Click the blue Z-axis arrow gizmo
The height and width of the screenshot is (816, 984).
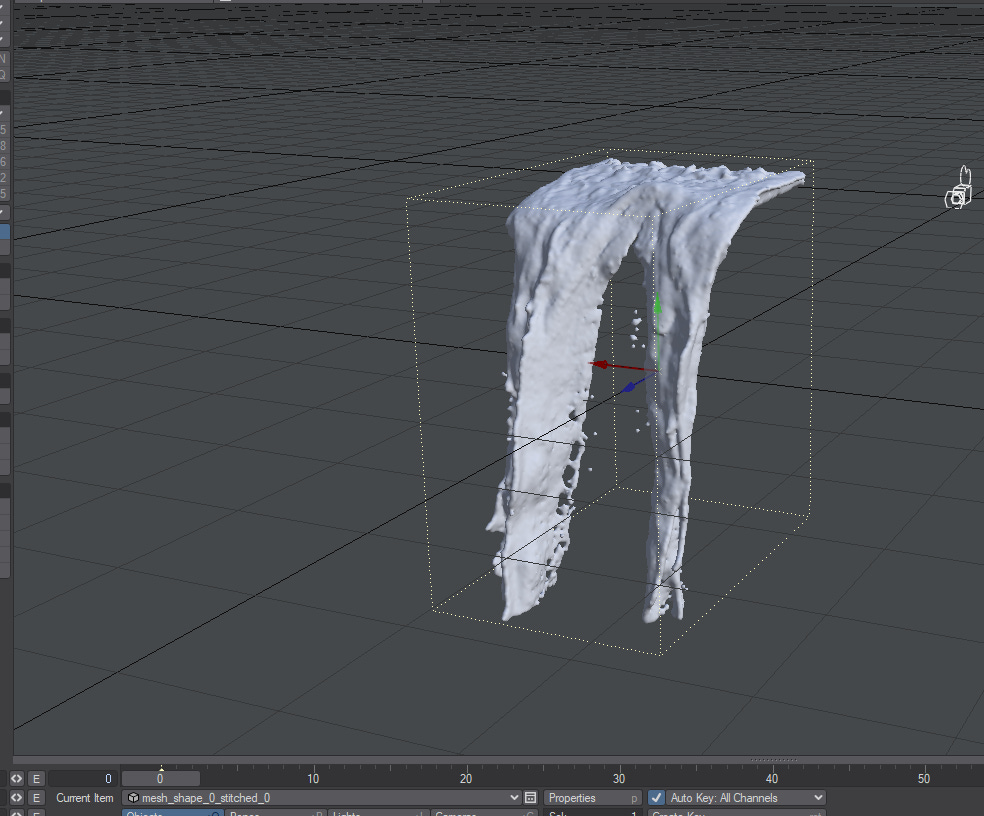630,387
